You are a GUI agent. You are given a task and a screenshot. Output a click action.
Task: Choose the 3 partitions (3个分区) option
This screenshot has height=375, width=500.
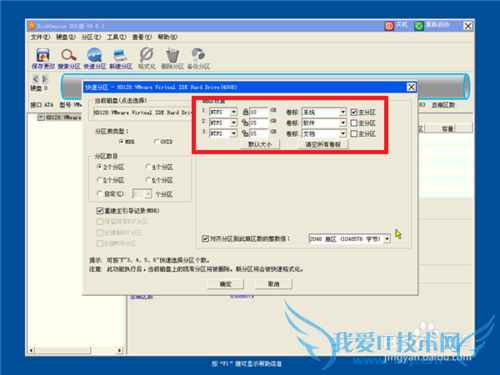tap(99, 167)
